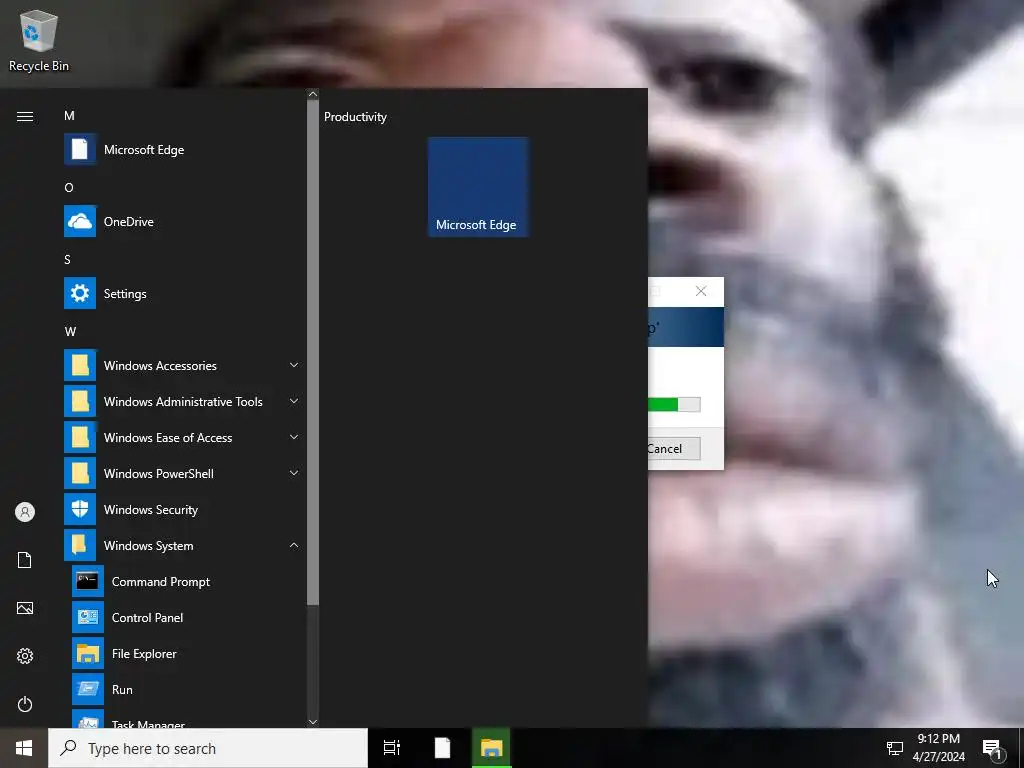Open the clock showing 9:12 PM
Screen dimensions: 1024x768
coord(938,748)
